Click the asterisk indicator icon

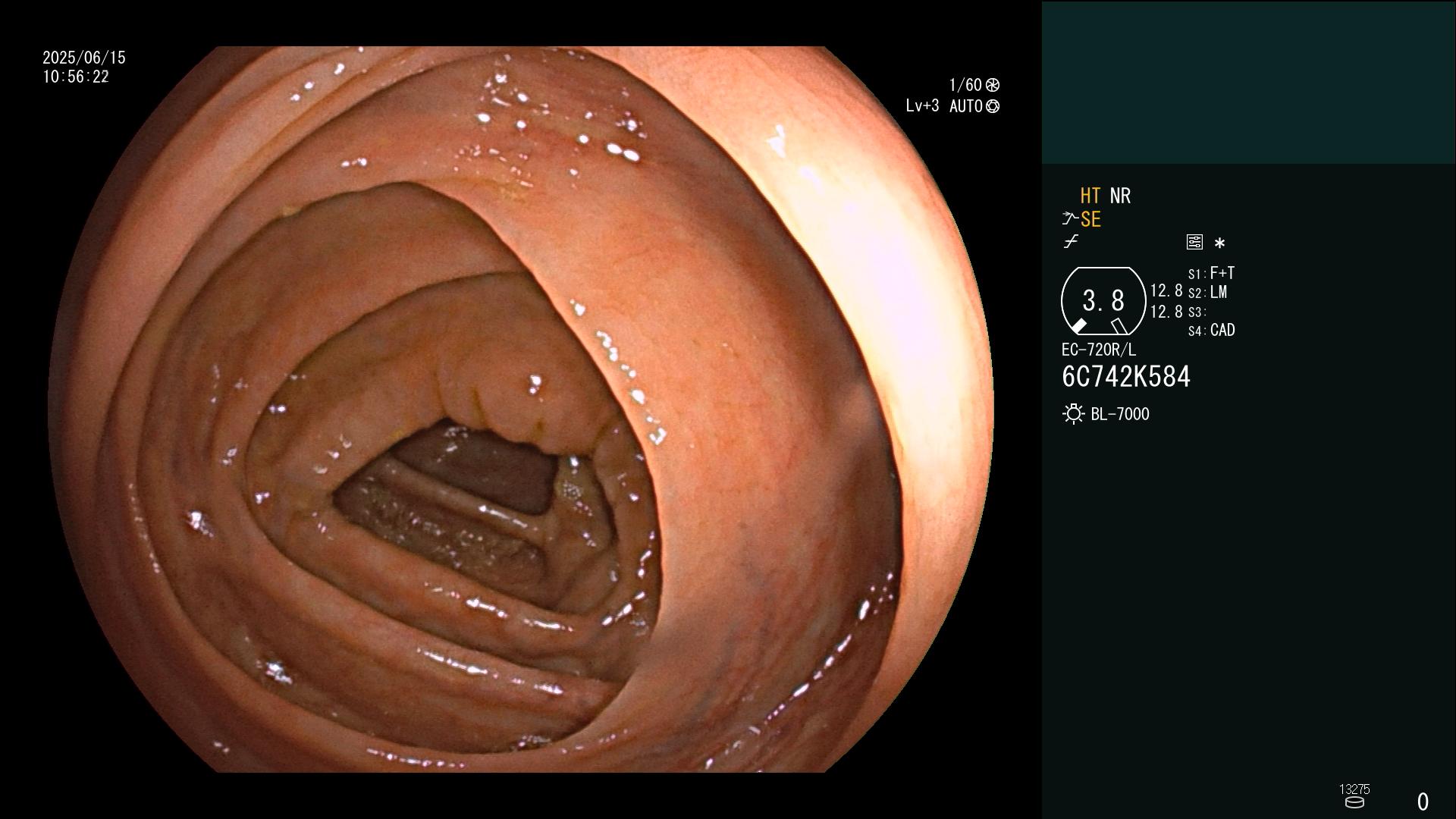1219,243
